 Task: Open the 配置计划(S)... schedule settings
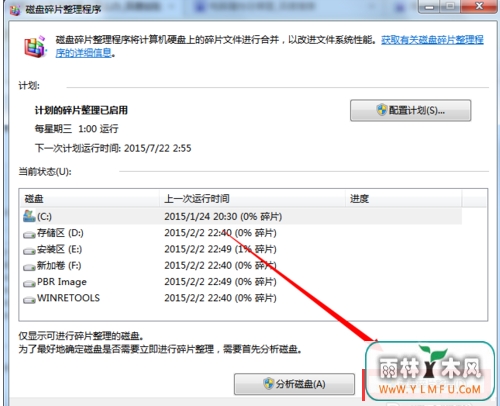[x=410, y=110]
